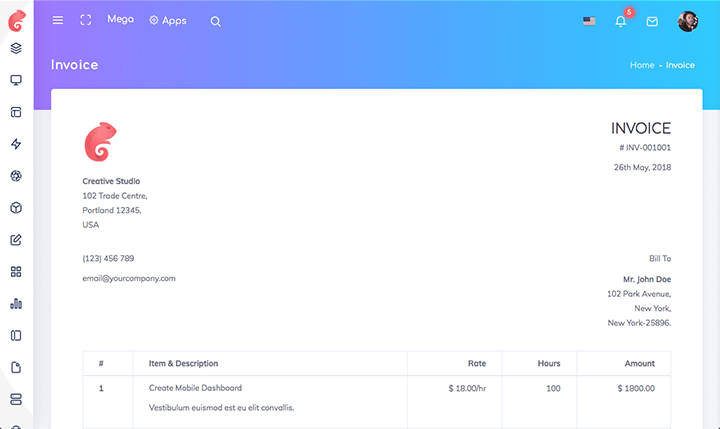Toggle the hamburger sidebar menu
The width and height of the screenshot is (720, 429).
(58, 21)
